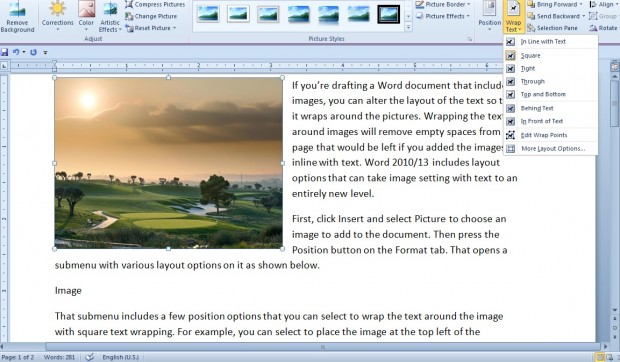Screen dimensions: 620x362
Task: Open the Rotate menu
Action: (x=603, y=28)
